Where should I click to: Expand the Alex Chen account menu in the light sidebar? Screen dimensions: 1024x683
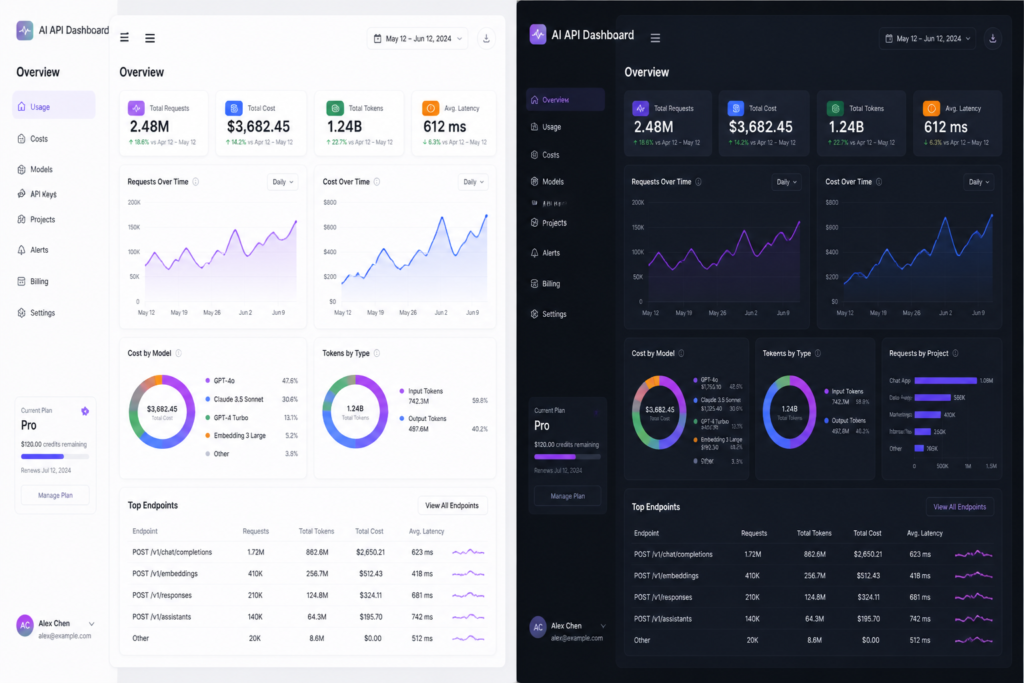point(91,624)
